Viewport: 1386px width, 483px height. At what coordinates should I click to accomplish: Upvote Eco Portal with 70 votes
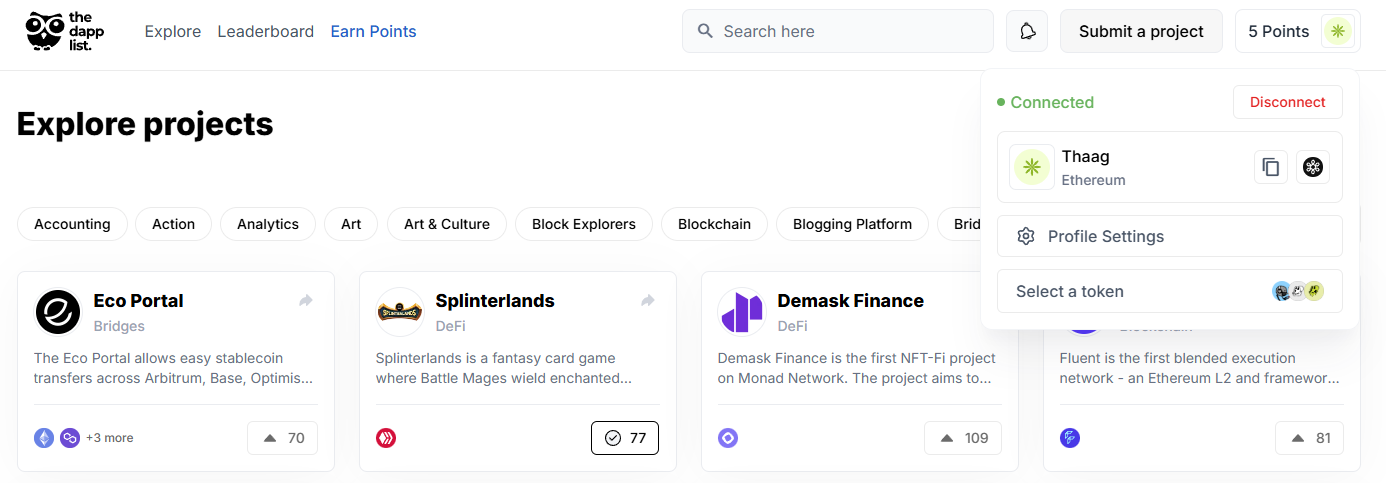point(283,438)
